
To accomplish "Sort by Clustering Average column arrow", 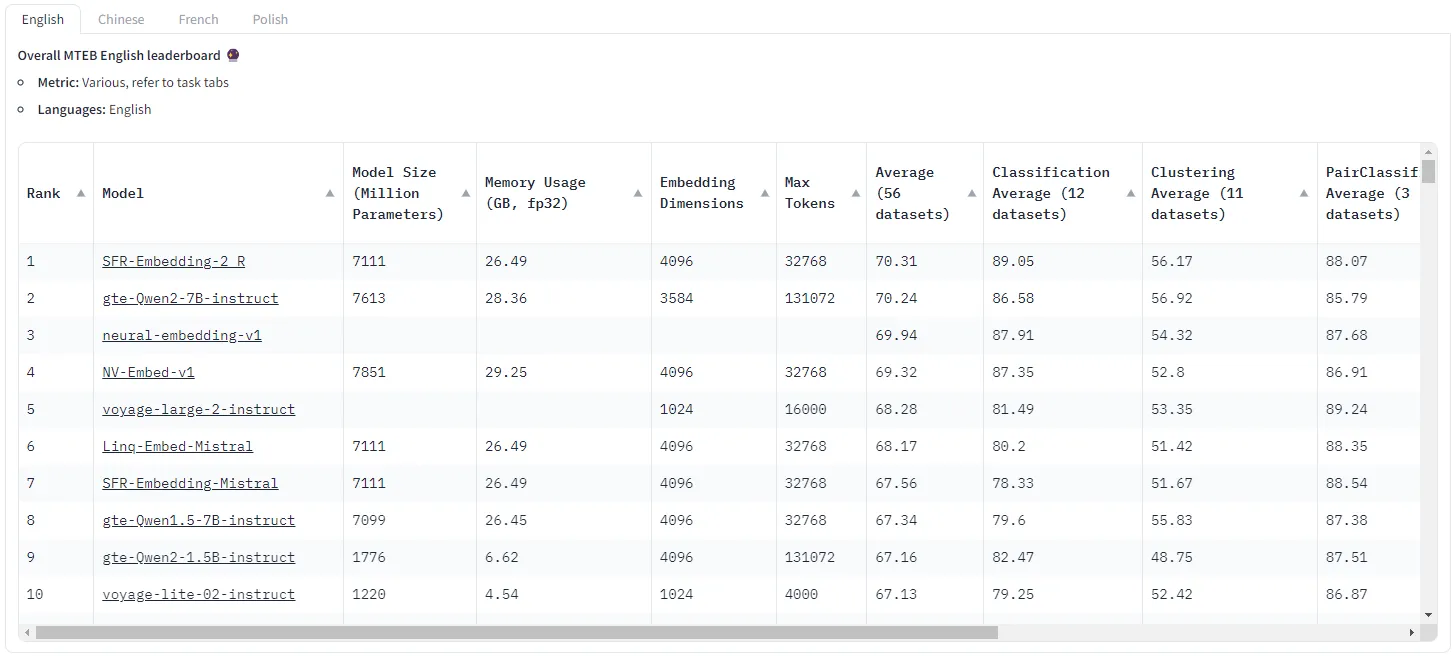I will [1304, 193].
